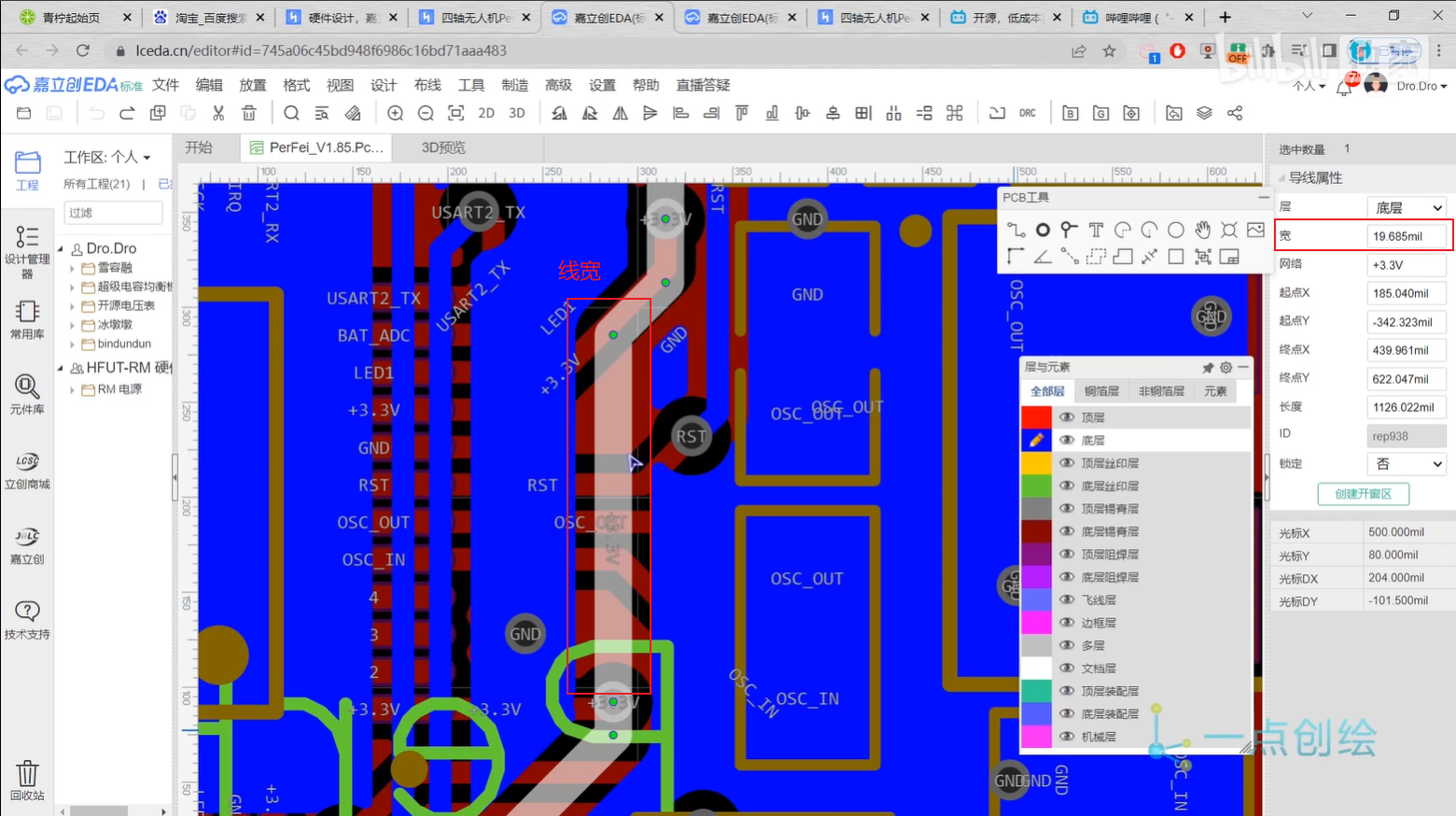Expand the 开源电压表 project folder
The width and height of the screenshot is (1456, 816).
point(73,306)
